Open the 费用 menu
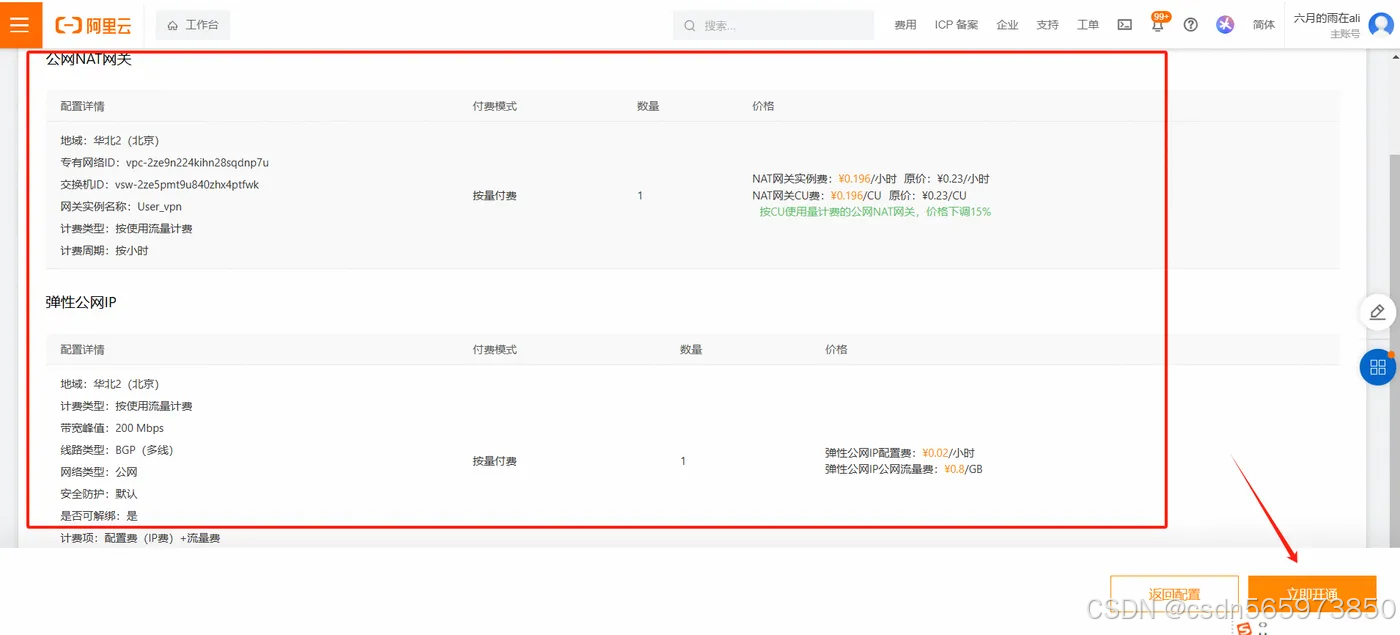 [905, 25]
